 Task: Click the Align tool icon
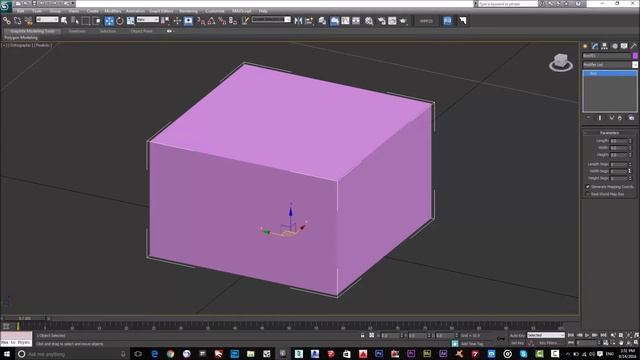[x=309, y=20]
